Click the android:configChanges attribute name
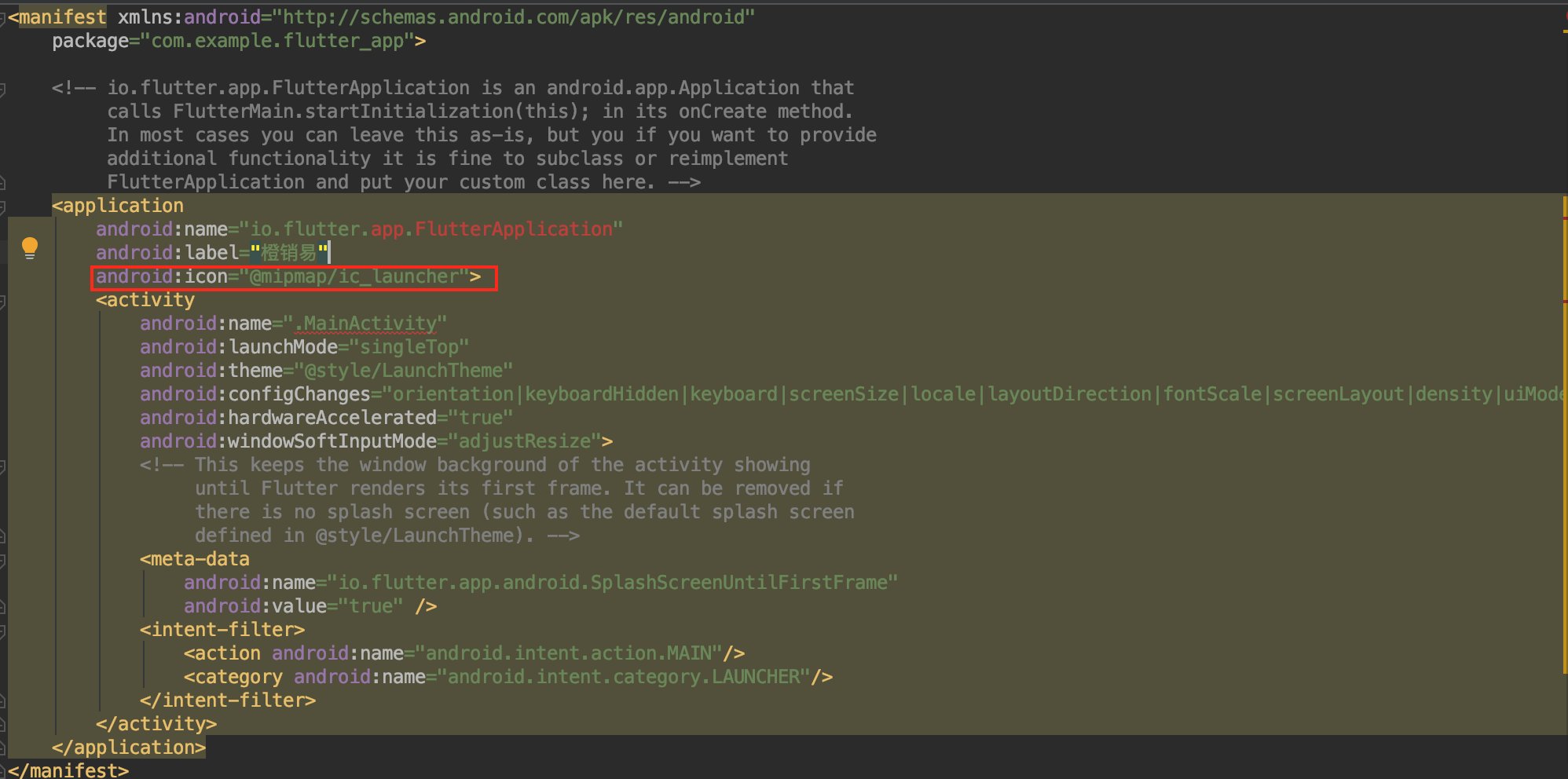 255,394
